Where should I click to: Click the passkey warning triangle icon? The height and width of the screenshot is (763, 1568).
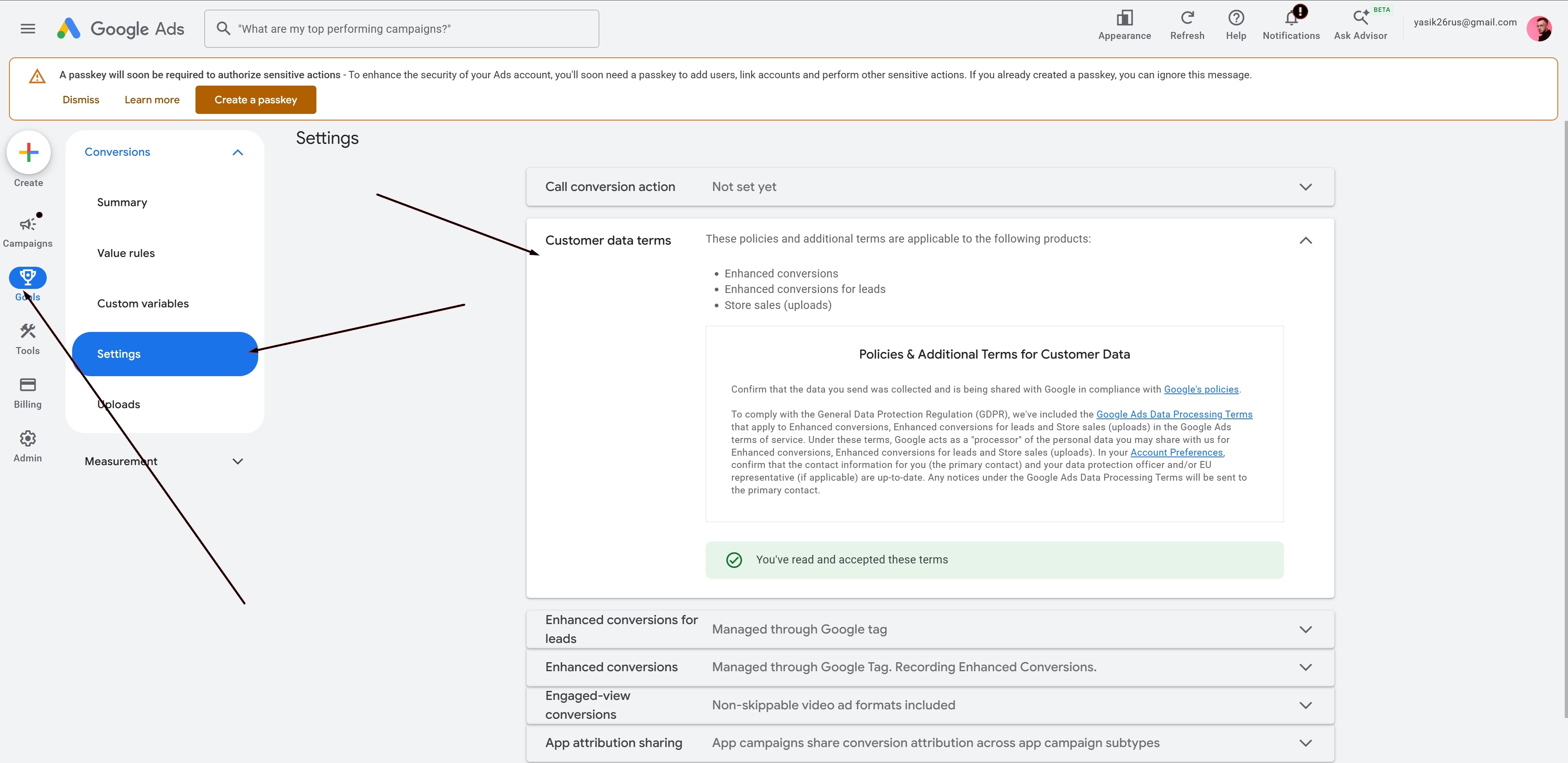[37, 76]
